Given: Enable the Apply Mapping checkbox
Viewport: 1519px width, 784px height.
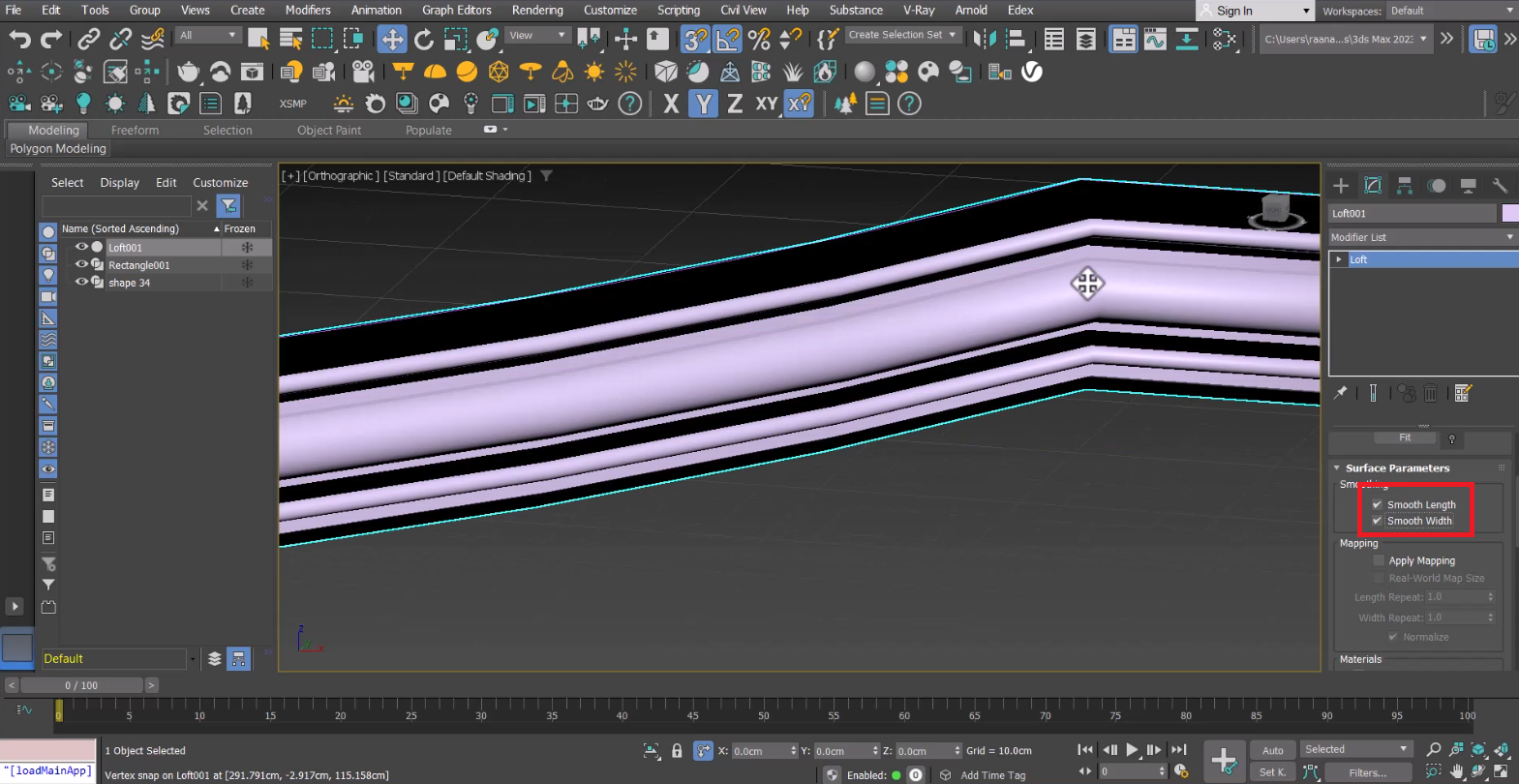Looking at the screenshot, I should point(1379,560).
